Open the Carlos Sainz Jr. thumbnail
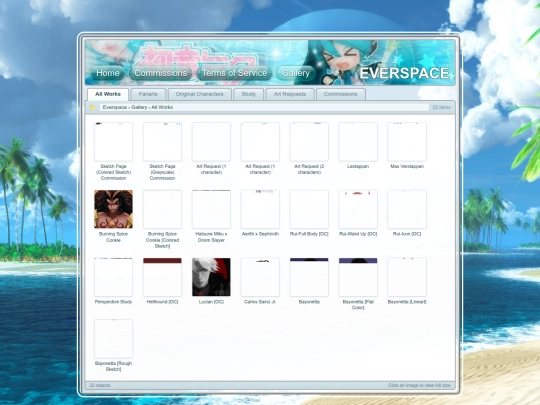Image resolution: width=540 pixels, height=405 pixels. [260, 277]
